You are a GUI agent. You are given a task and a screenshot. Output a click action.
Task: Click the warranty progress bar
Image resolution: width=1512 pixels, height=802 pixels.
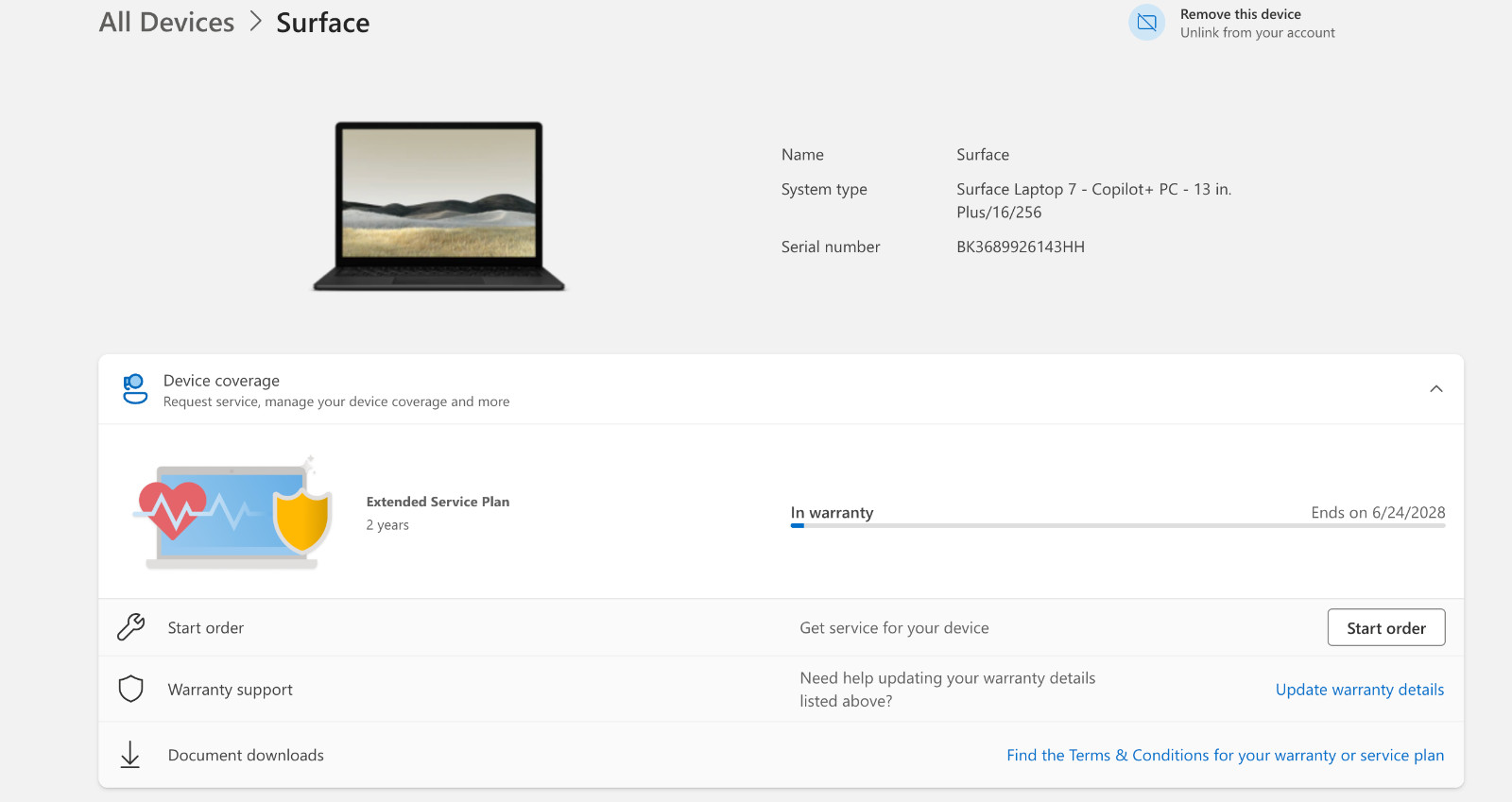tap(1118, 525)
